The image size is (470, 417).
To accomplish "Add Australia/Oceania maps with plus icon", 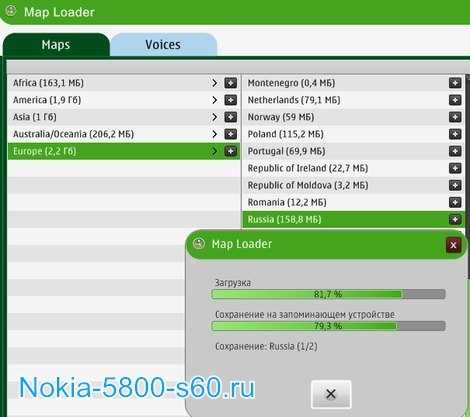I will 231,134.
